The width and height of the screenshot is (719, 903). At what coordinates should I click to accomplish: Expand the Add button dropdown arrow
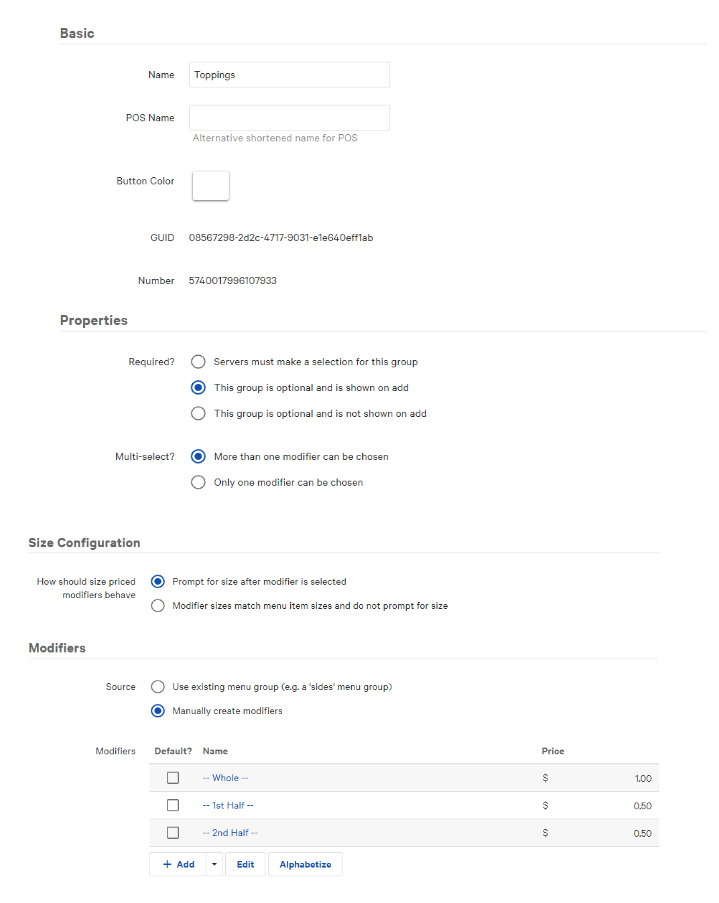pos(213,864)
